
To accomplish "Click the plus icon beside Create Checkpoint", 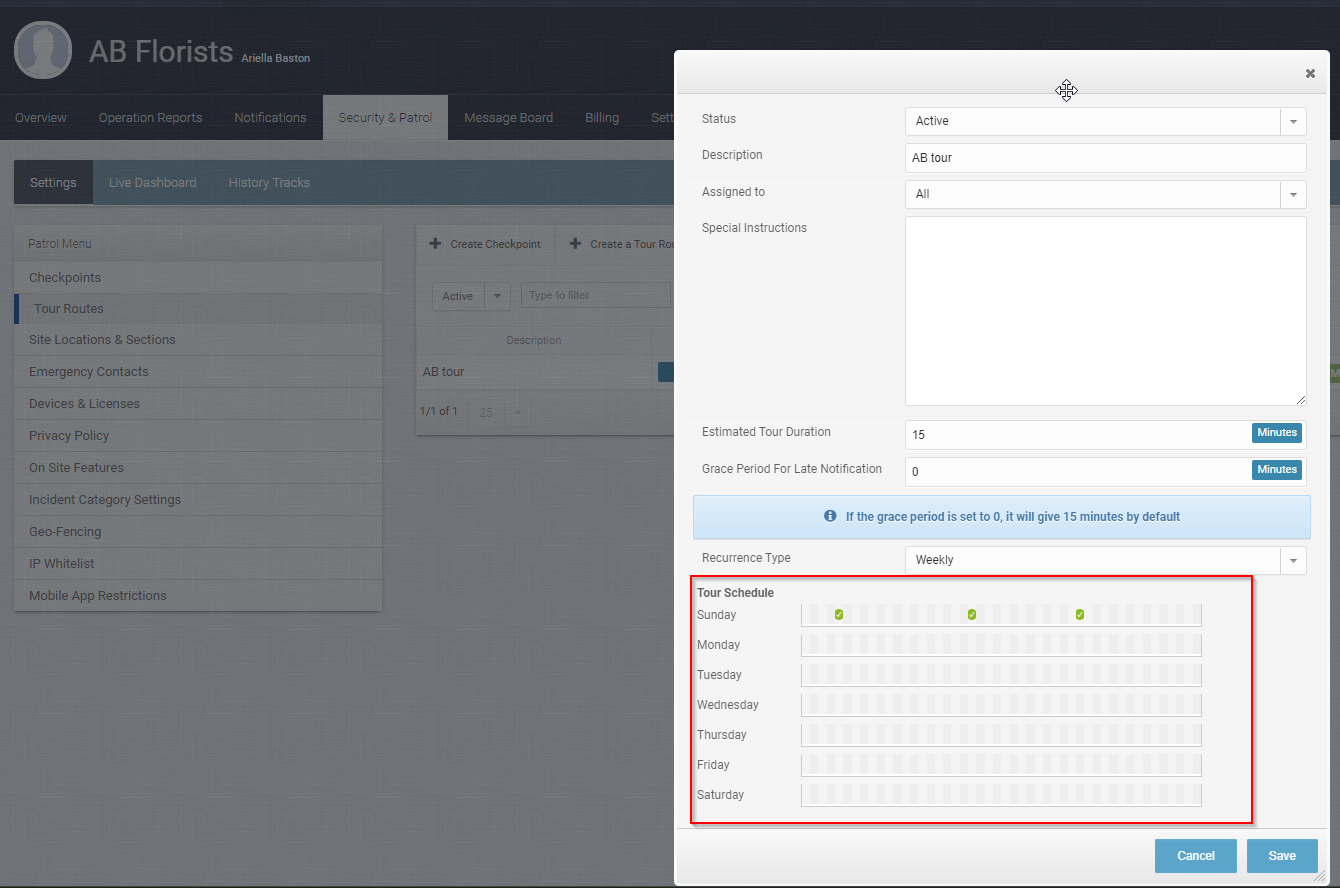I will pyautogui.click(x=434, y=244).
